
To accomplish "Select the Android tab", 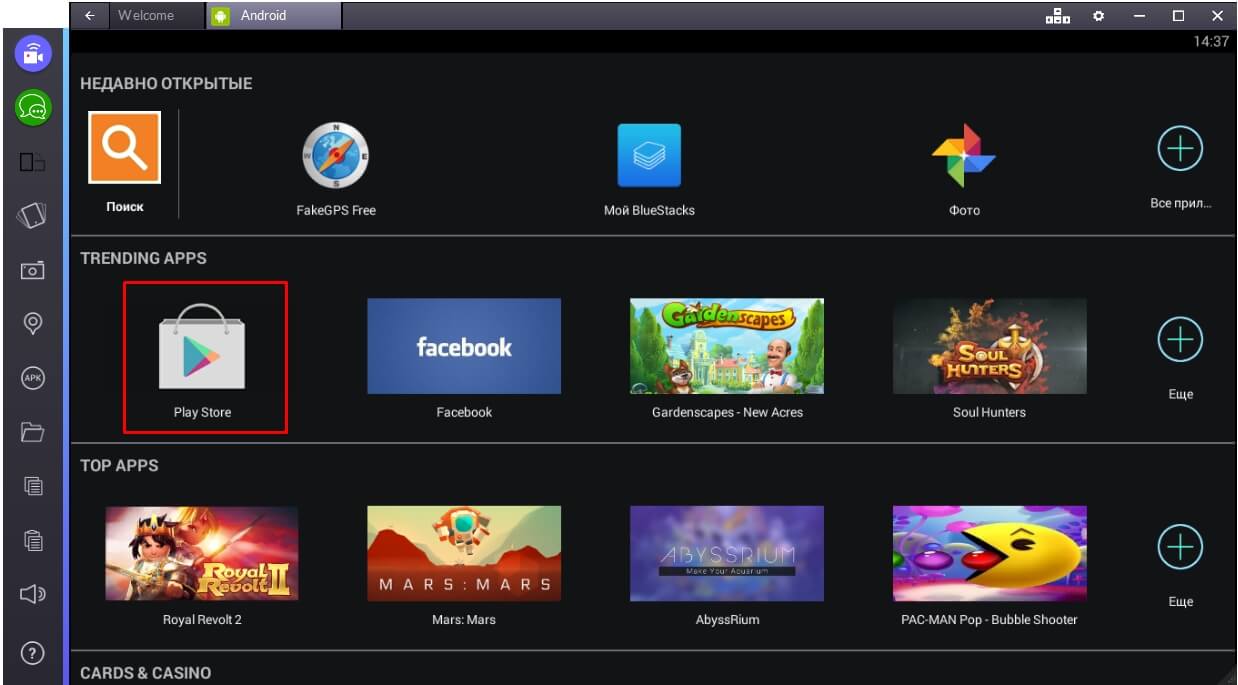I will 263,15.
